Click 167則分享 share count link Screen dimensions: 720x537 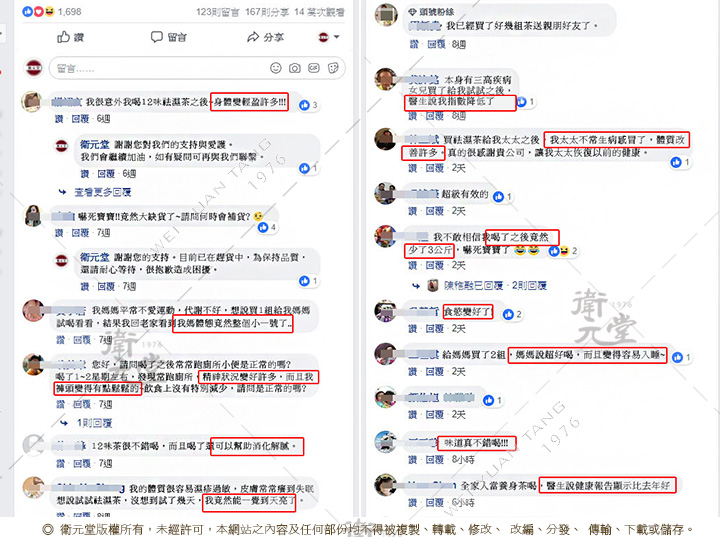point(264,12)
